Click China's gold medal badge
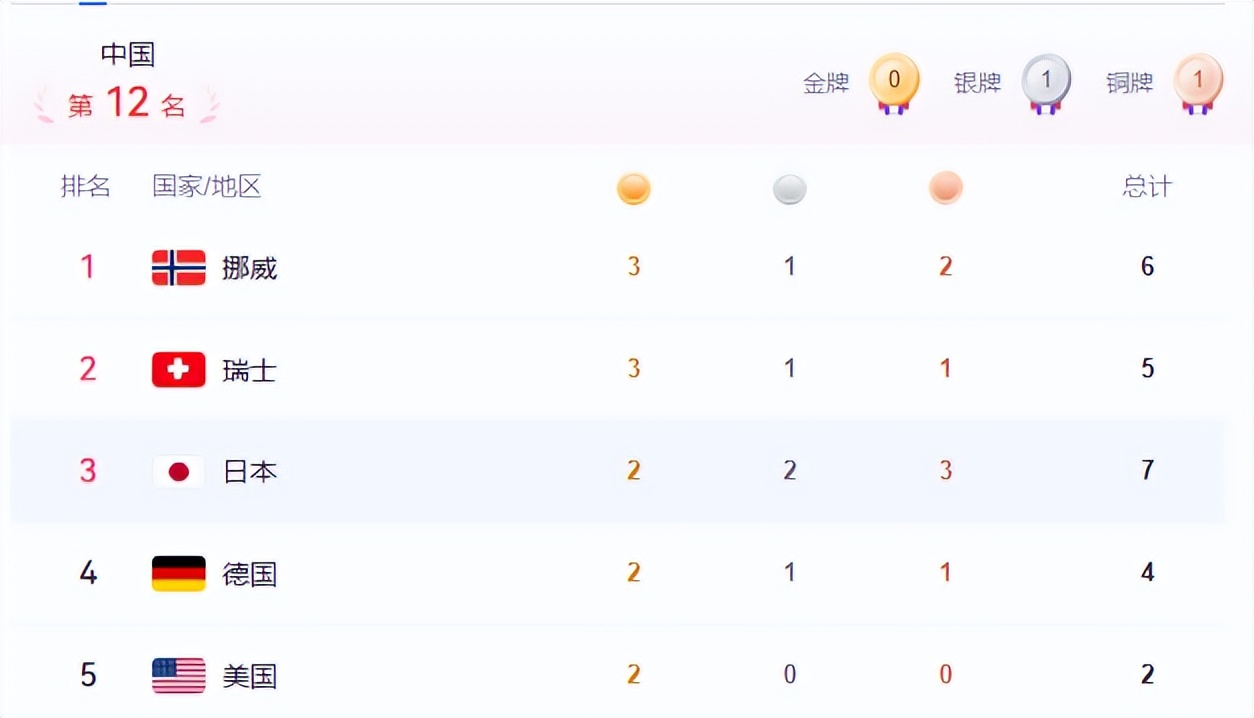Viewport: 1254px width, 718px height. click(x=893, y=81)
